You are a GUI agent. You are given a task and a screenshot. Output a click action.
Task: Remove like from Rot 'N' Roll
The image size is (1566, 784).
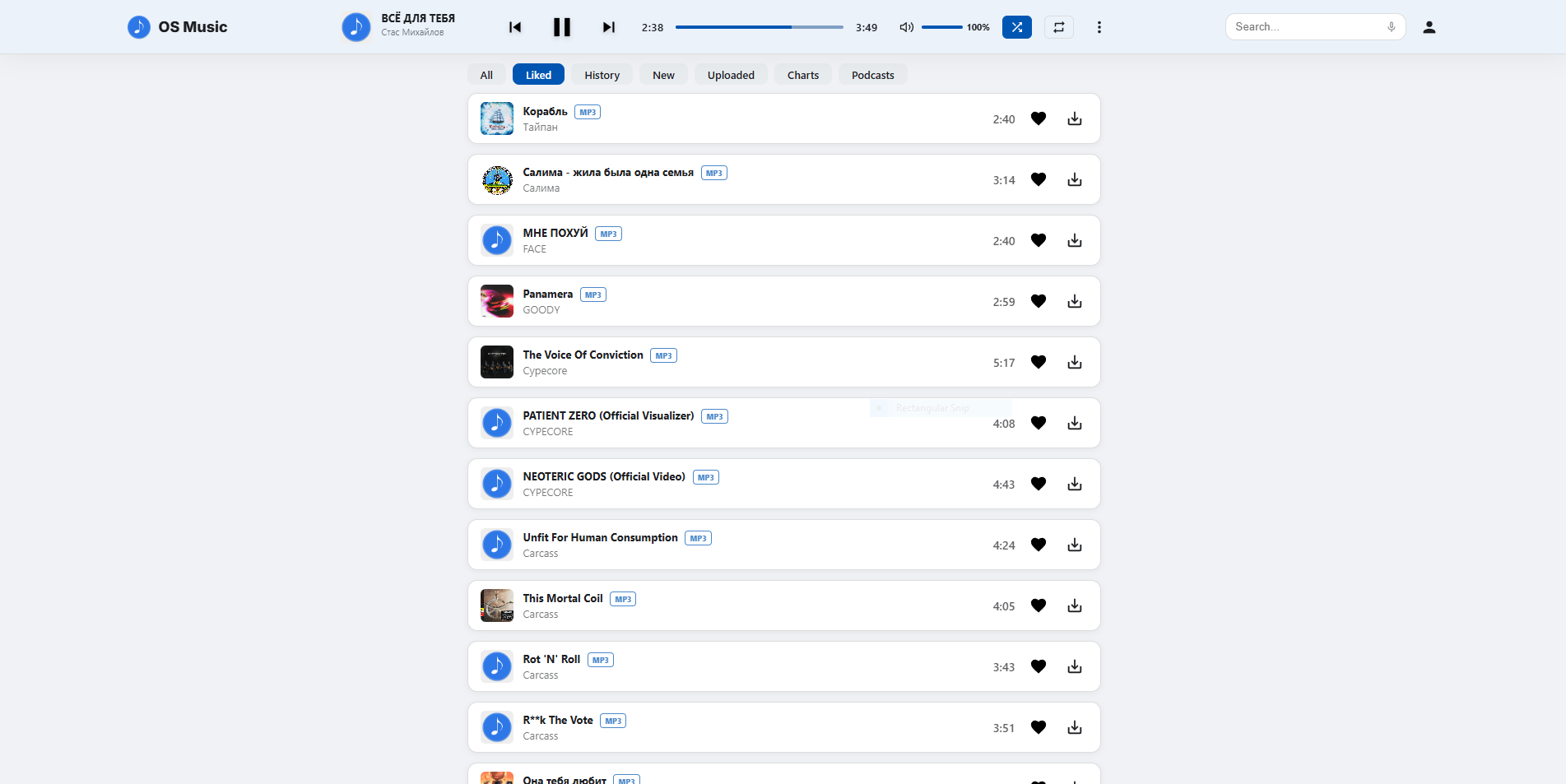(1039, 666)
